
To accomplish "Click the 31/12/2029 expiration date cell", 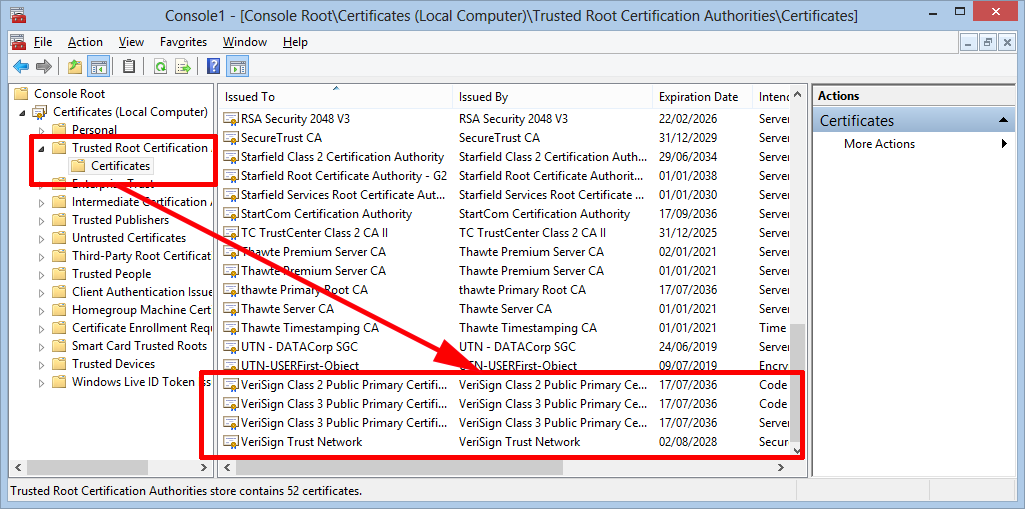I will coord(688,138).
